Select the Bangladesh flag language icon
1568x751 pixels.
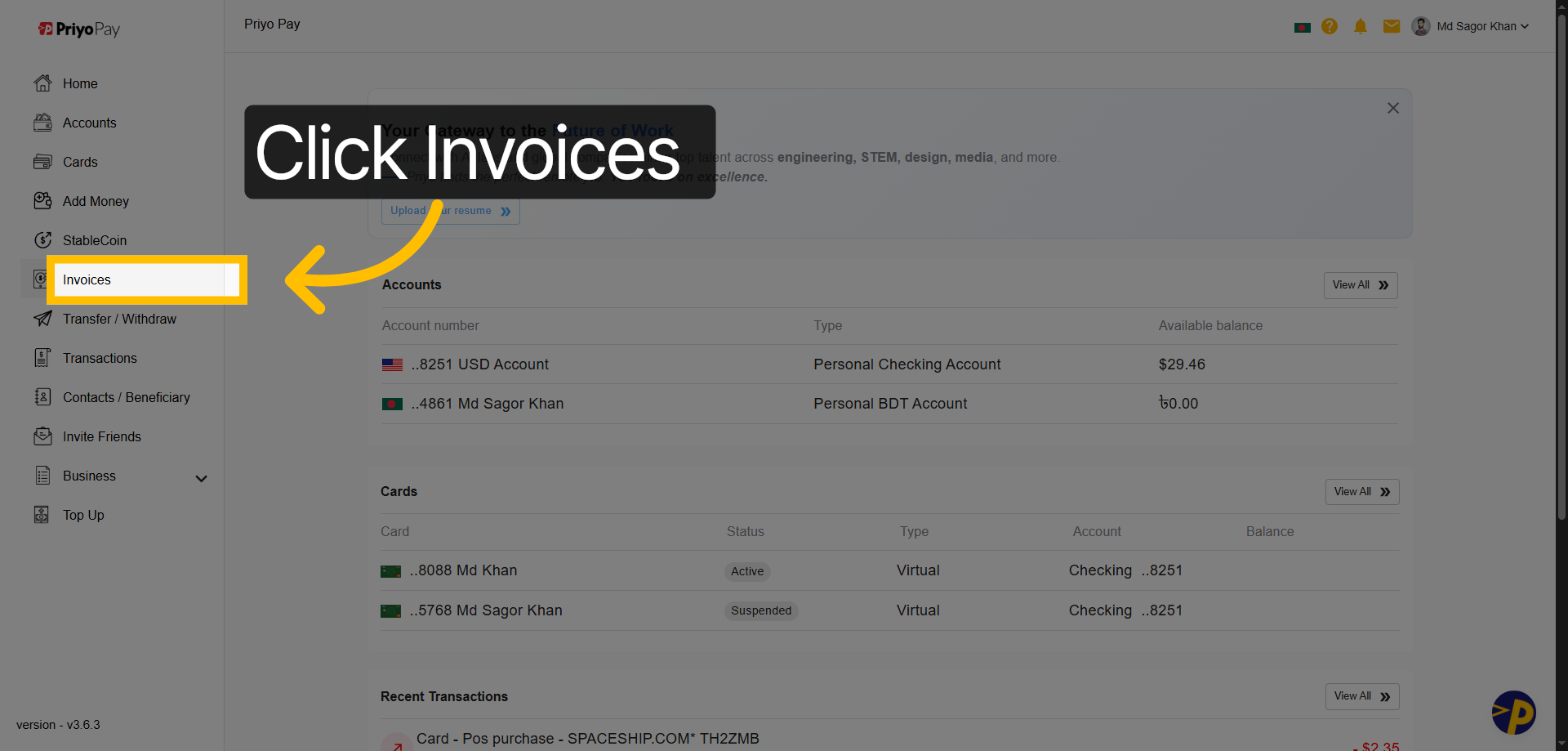click(1302, 26)
